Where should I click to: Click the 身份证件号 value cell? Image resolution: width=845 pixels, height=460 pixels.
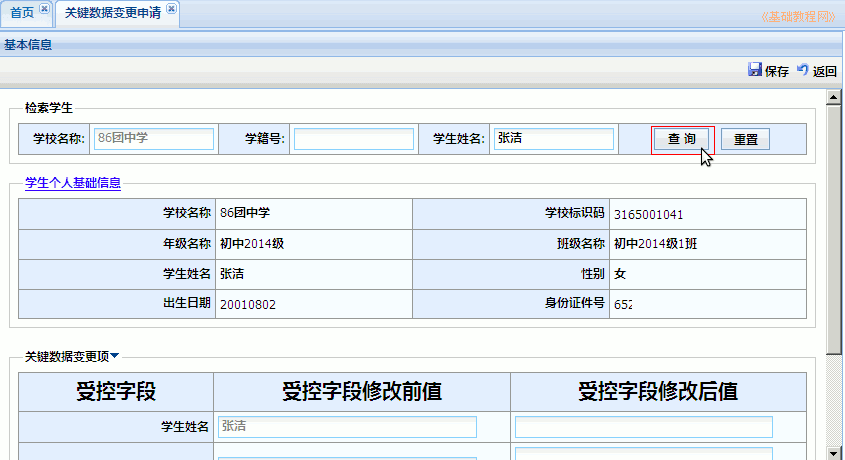coord(708,304)
